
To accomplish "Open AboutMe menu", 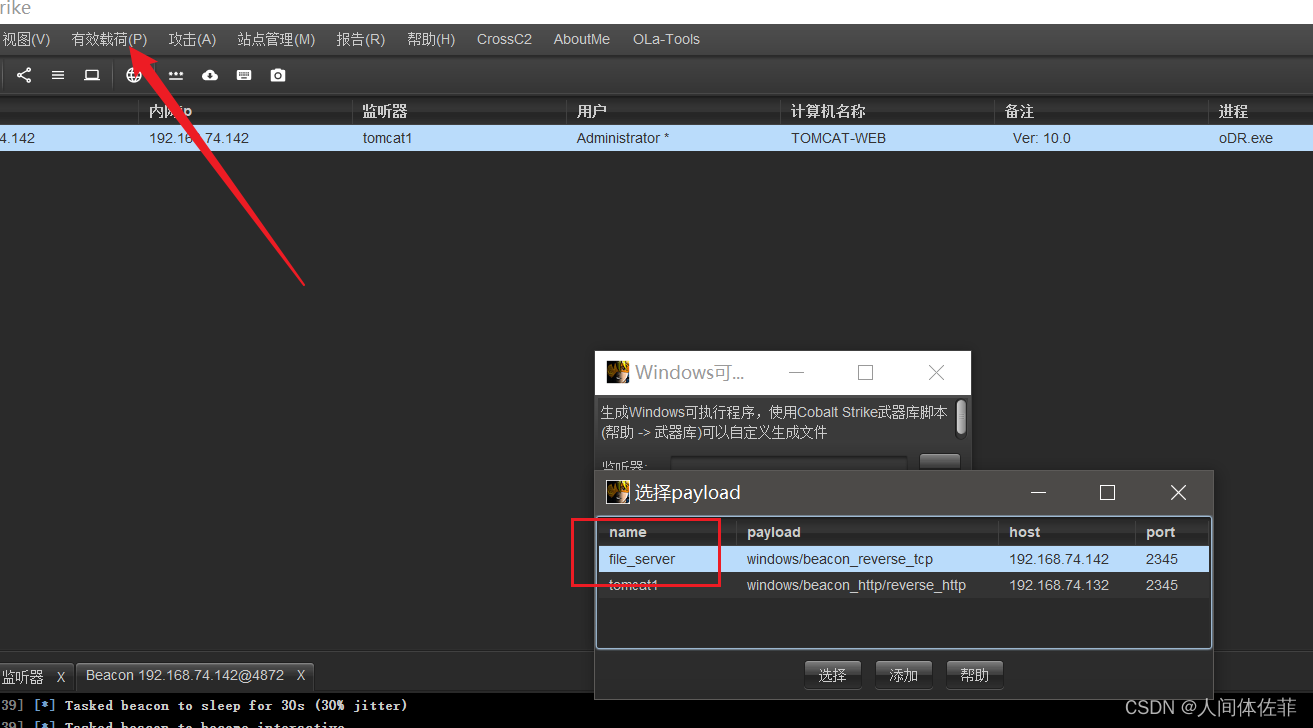I will point(582,39).
